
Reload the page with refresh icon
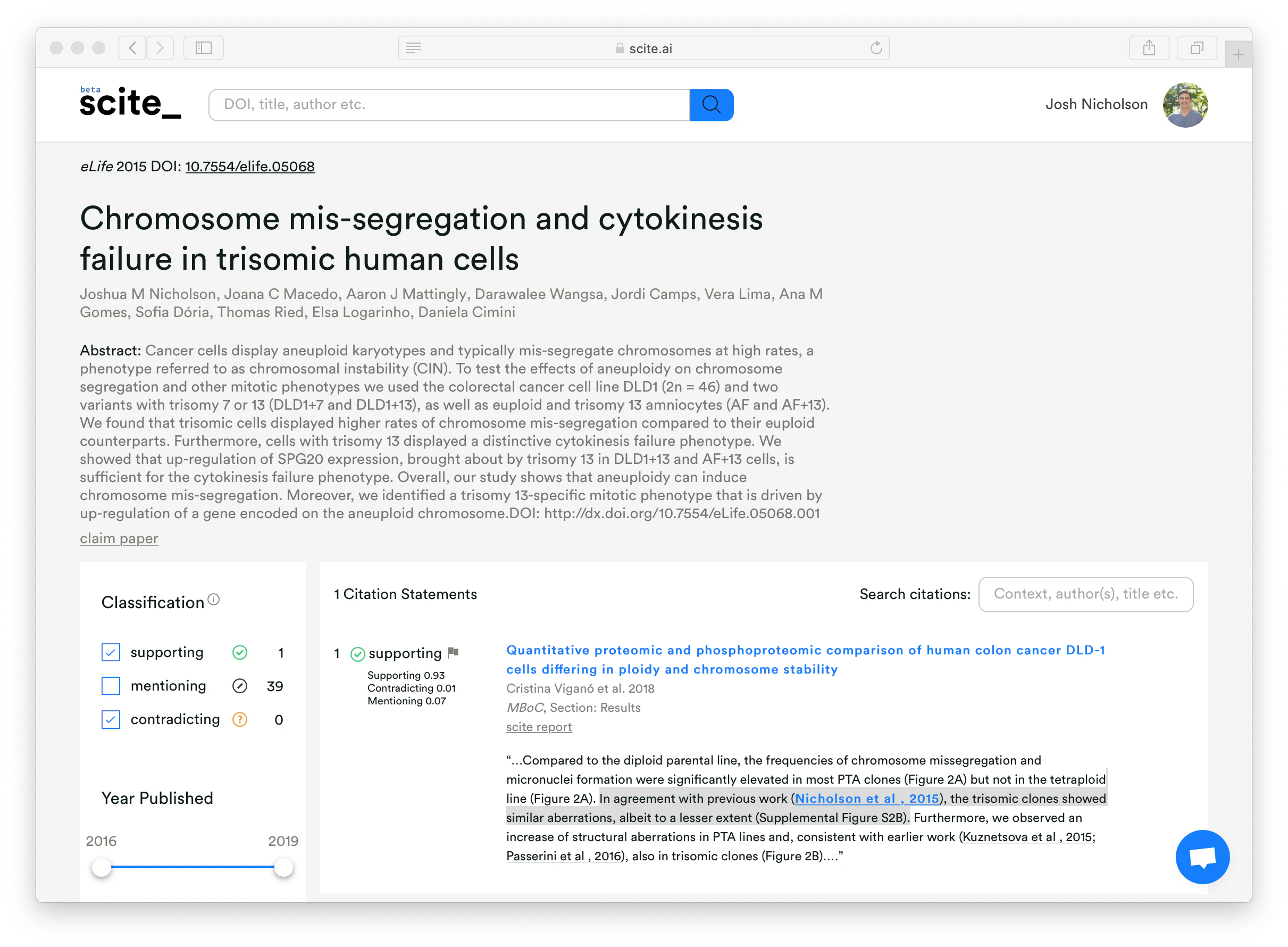pyautogui.click(x=875, y=48)
